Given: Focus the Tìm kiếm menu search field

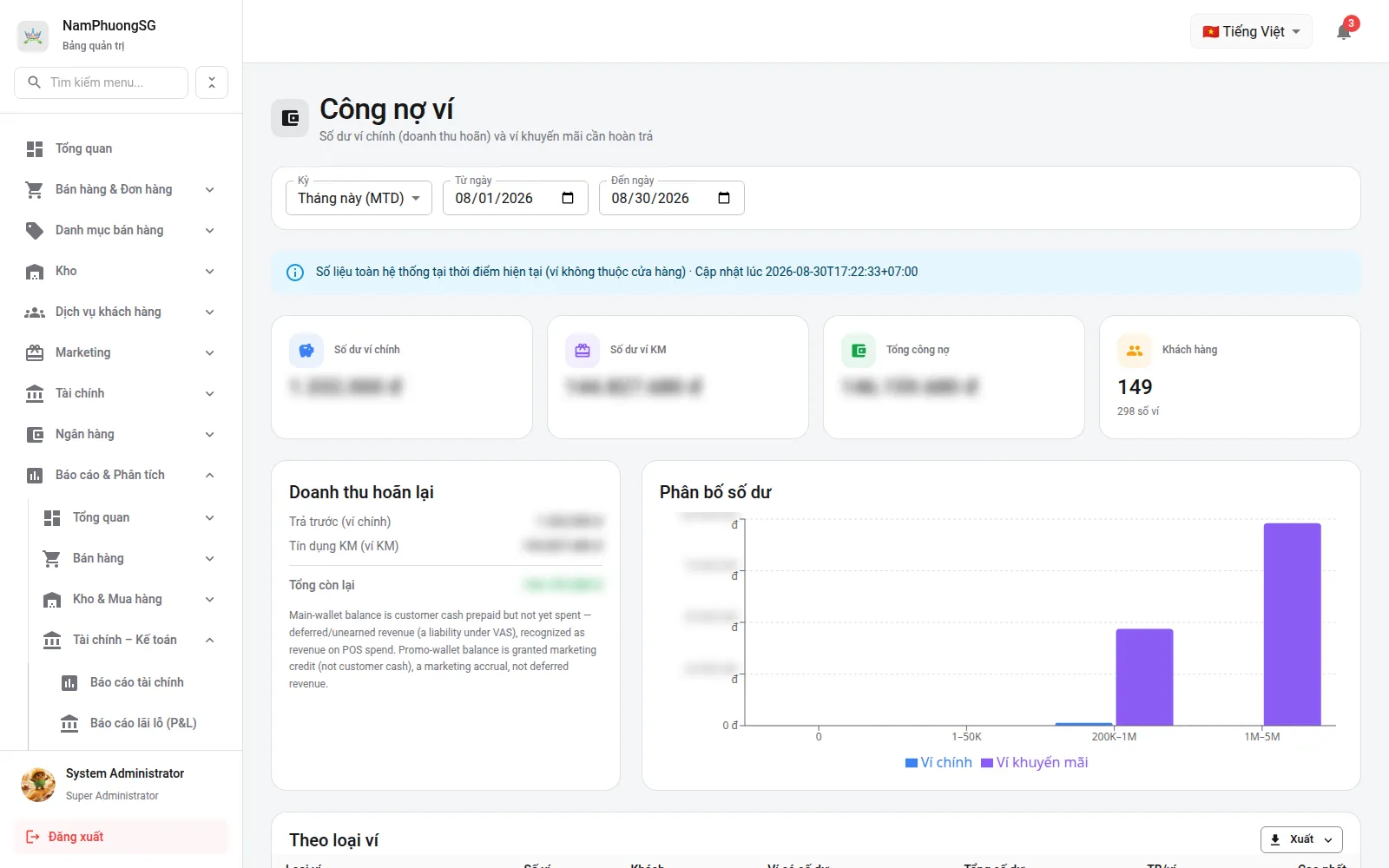Looking at the screenshot, I should click(102, 82).
